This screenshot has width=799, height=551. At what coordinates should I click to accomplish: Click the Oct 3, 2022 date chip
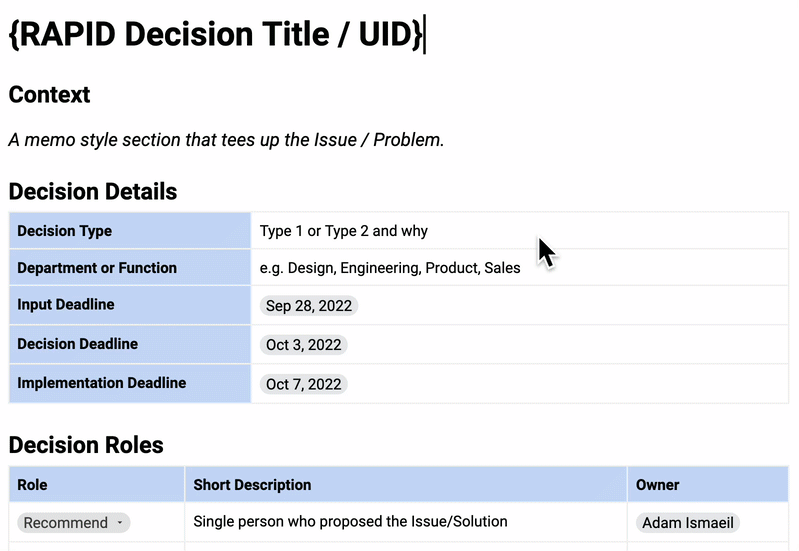303,345
